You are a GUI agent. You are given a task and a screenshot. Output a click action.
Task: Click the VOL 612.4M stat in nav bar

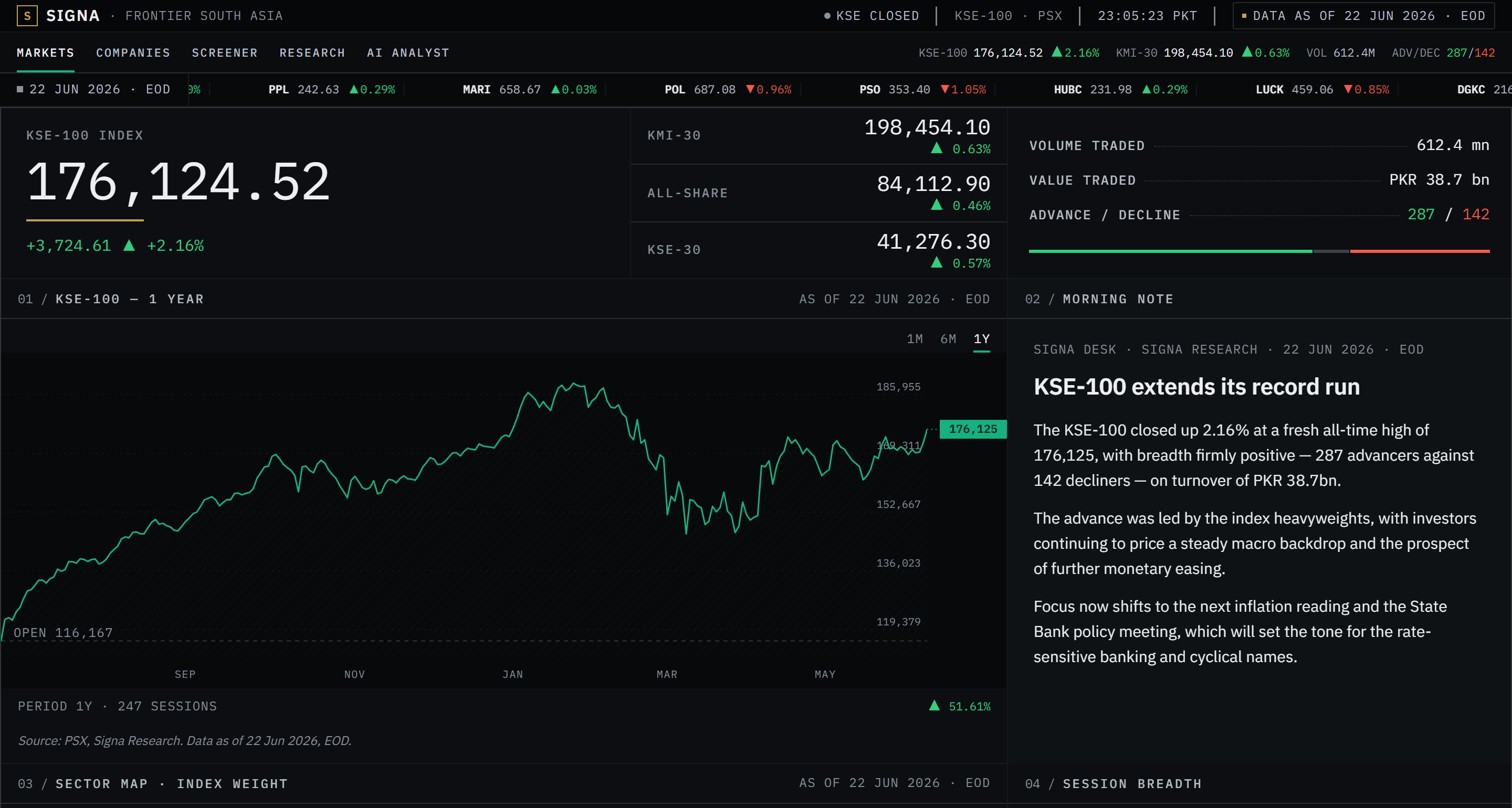tap(1341, 53)
